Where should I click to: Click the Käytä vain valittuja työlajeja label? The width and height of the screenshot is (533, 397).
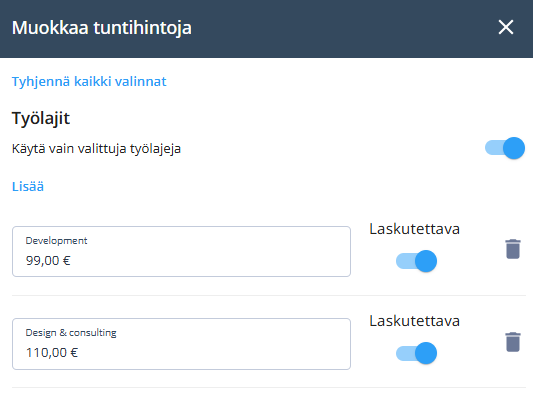click(x=96, y=149)
